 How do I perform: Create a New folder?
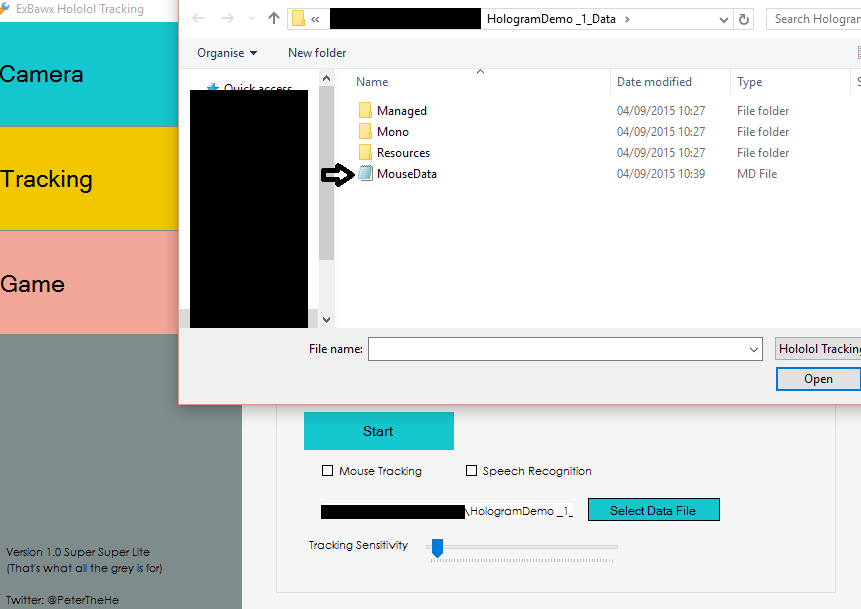[317, 53]
